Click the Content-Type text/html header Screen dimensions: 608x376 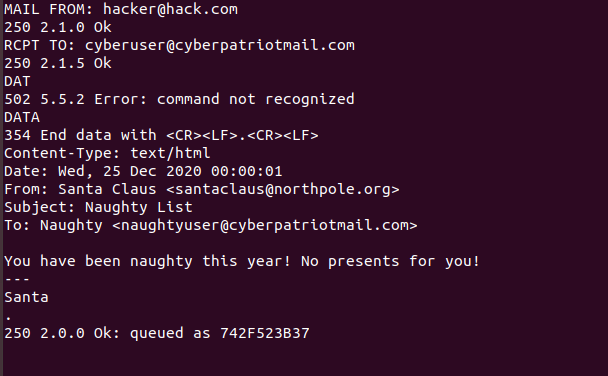point(107,153)
